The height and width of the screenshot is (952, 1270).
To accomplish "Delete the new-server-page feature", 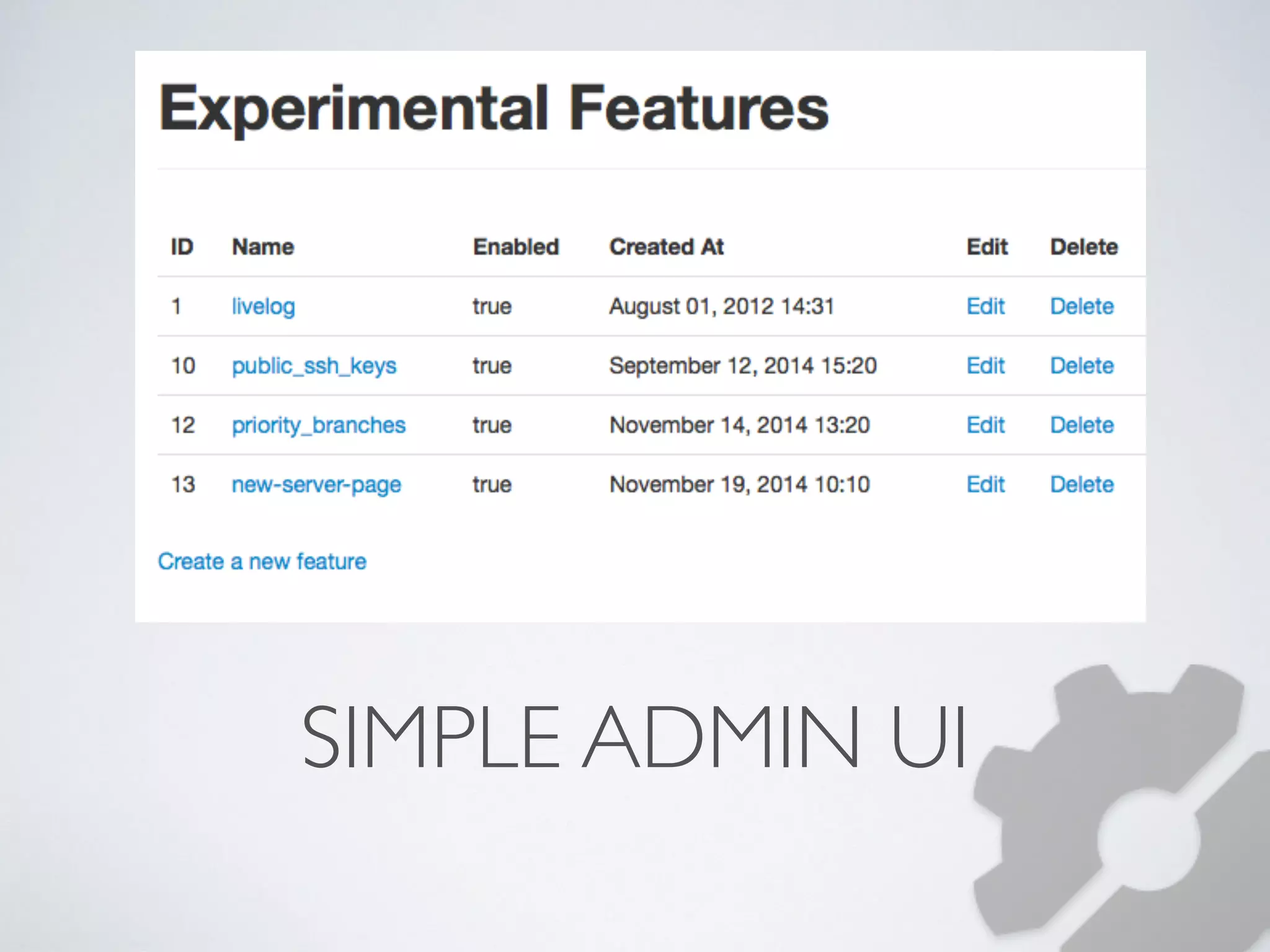I will click(1082, 484).
